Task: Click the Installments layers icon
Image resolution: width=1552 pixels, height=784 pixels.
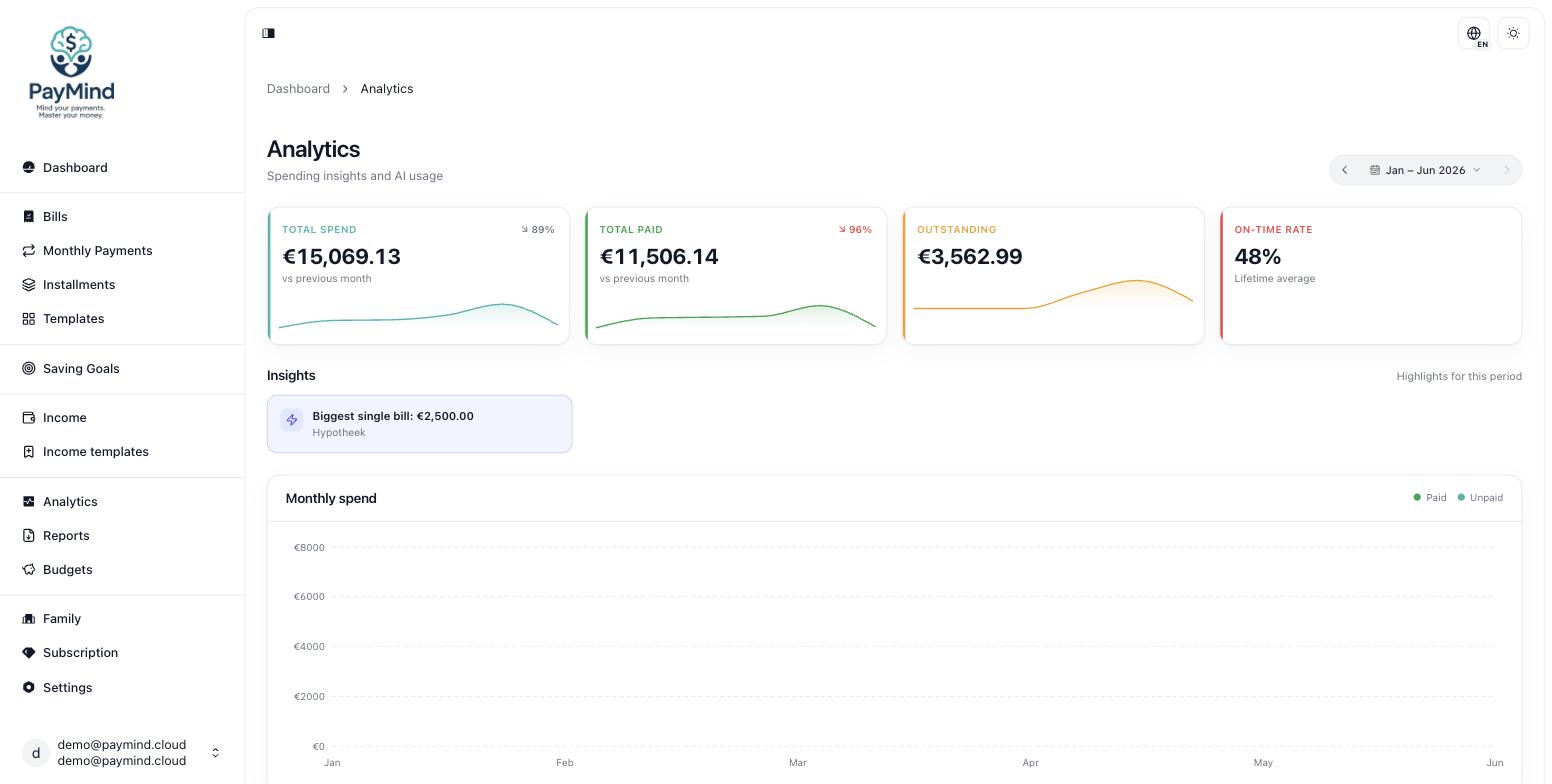Action: (x=28, y=284)
